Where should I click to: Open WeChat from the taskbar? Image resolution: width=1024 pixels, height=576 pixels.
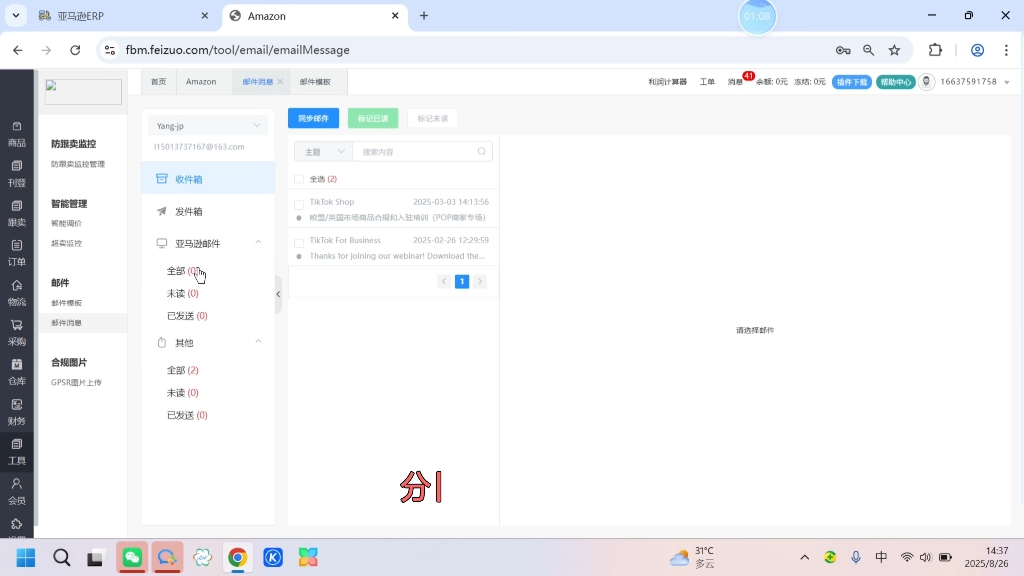pos(132,557)
